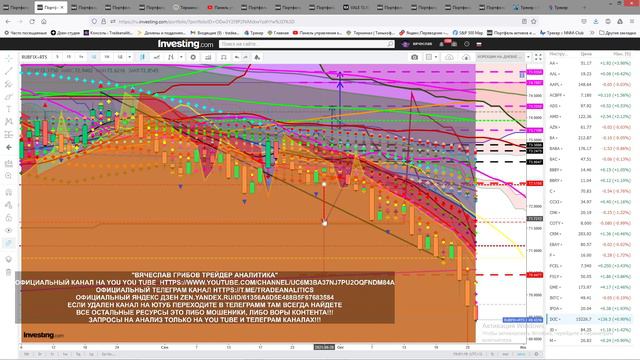Click the Investing.com site search field
640x360 pixels.
[307, 44]
